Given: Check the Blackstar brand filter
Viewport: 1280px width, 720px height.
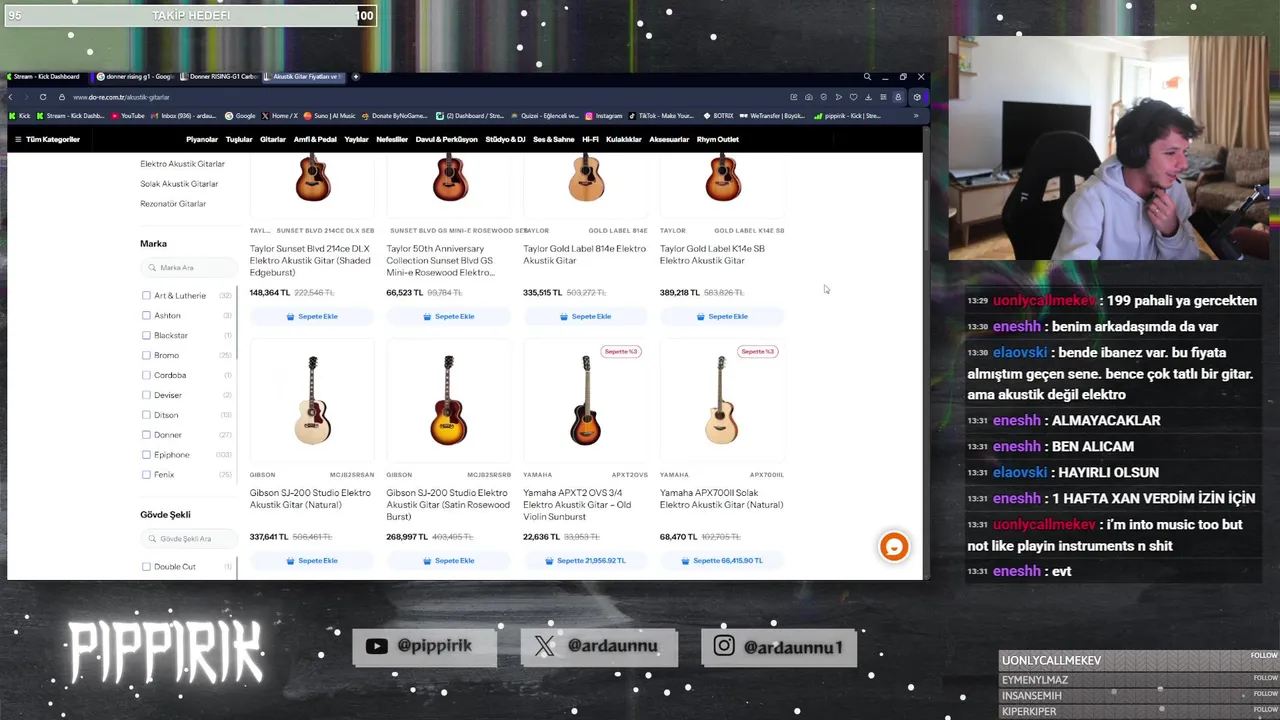Looking at the screenshot, I should 146,336.
